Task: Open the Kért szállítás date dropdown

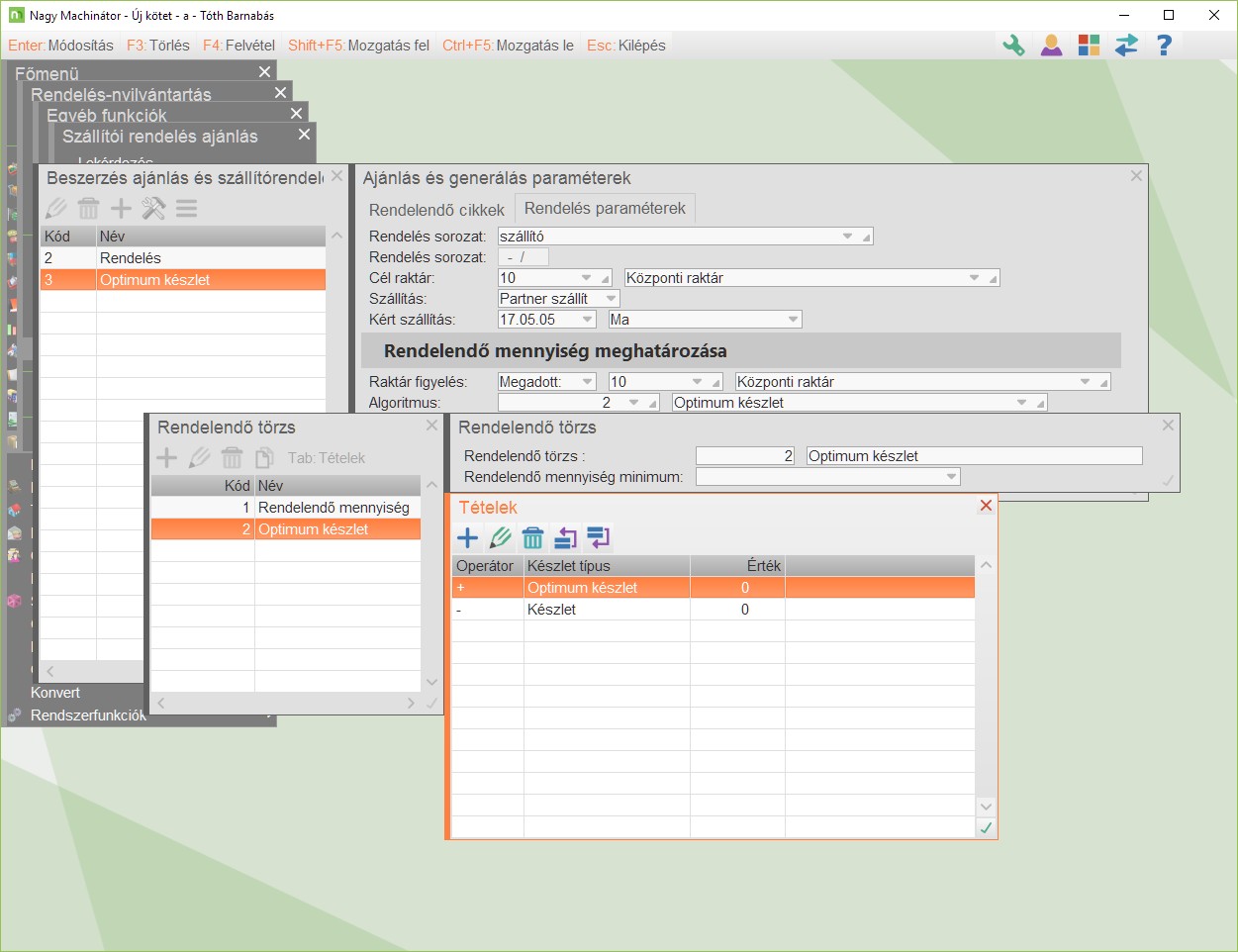Action: [x=587, y=320]
